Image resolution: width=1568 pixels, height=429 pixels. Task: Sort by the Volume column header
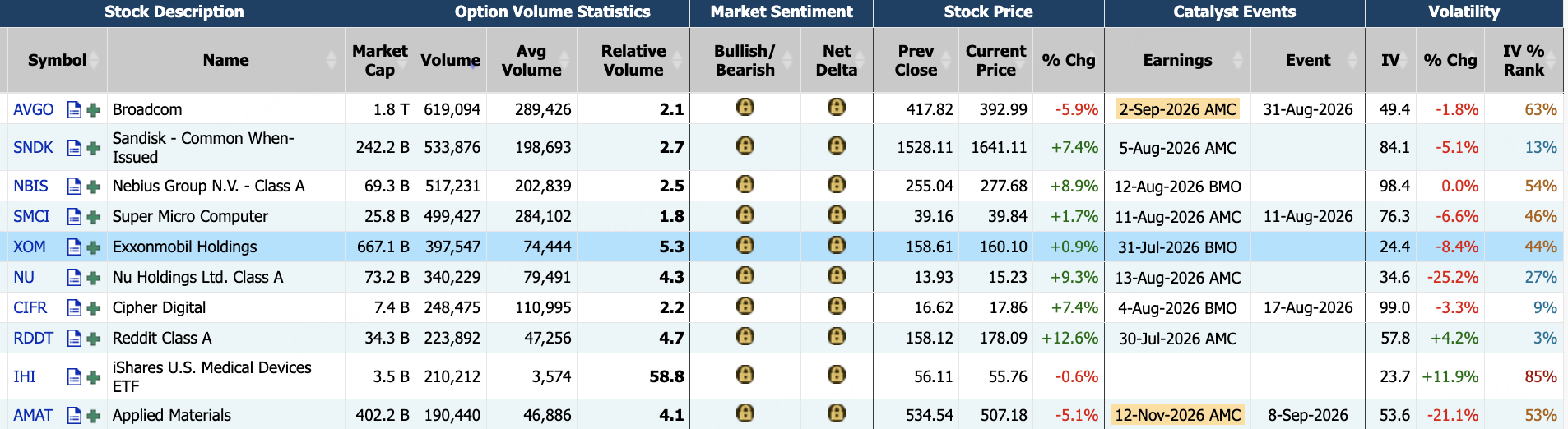click(450, 60)
